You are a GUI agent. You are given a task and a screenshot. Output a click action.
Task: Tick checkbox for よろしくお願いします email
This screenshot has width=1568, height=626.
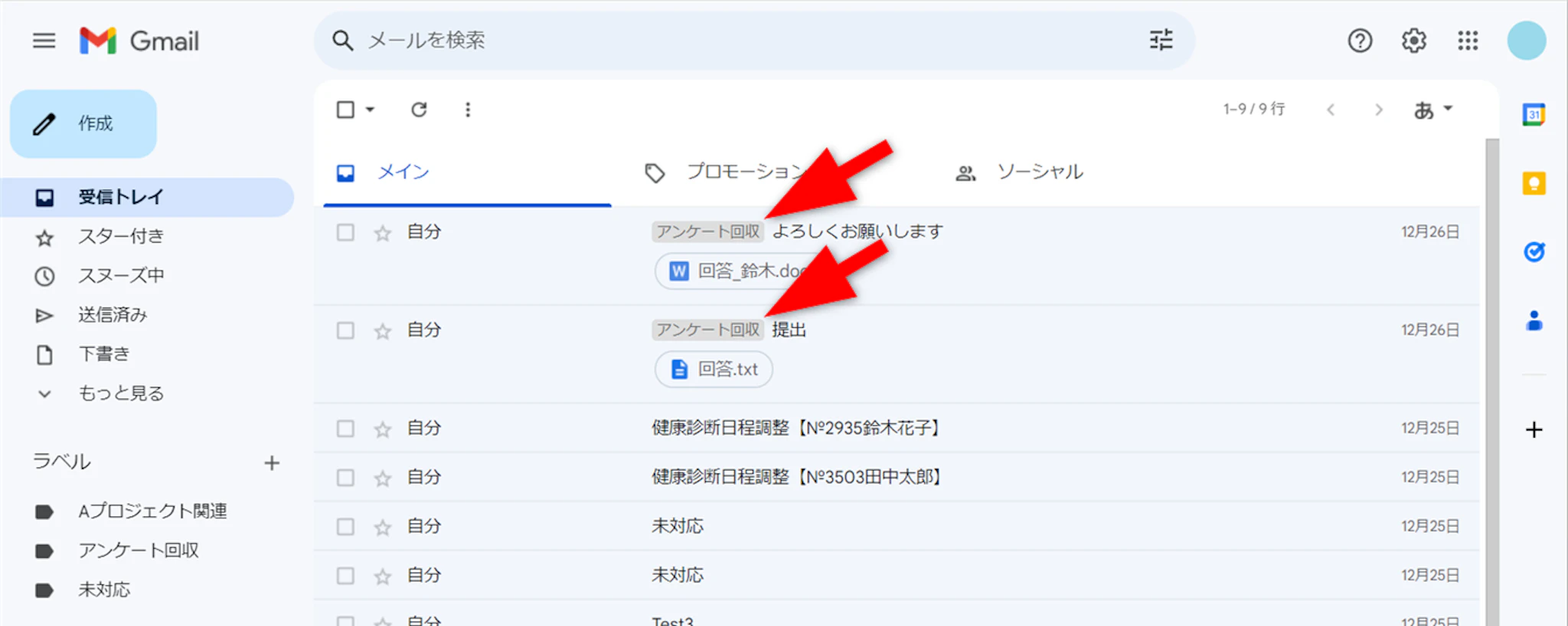point(345,232)
